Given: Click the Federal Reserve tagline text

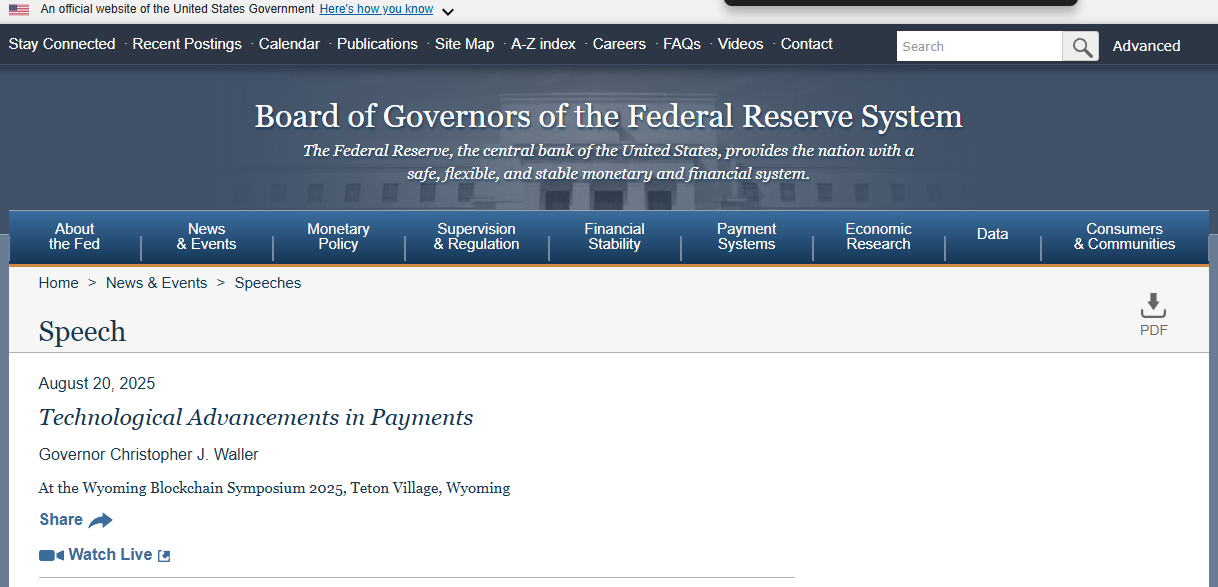Looking at the screenshot, I should pyautogui.click(x=608, y=162).
